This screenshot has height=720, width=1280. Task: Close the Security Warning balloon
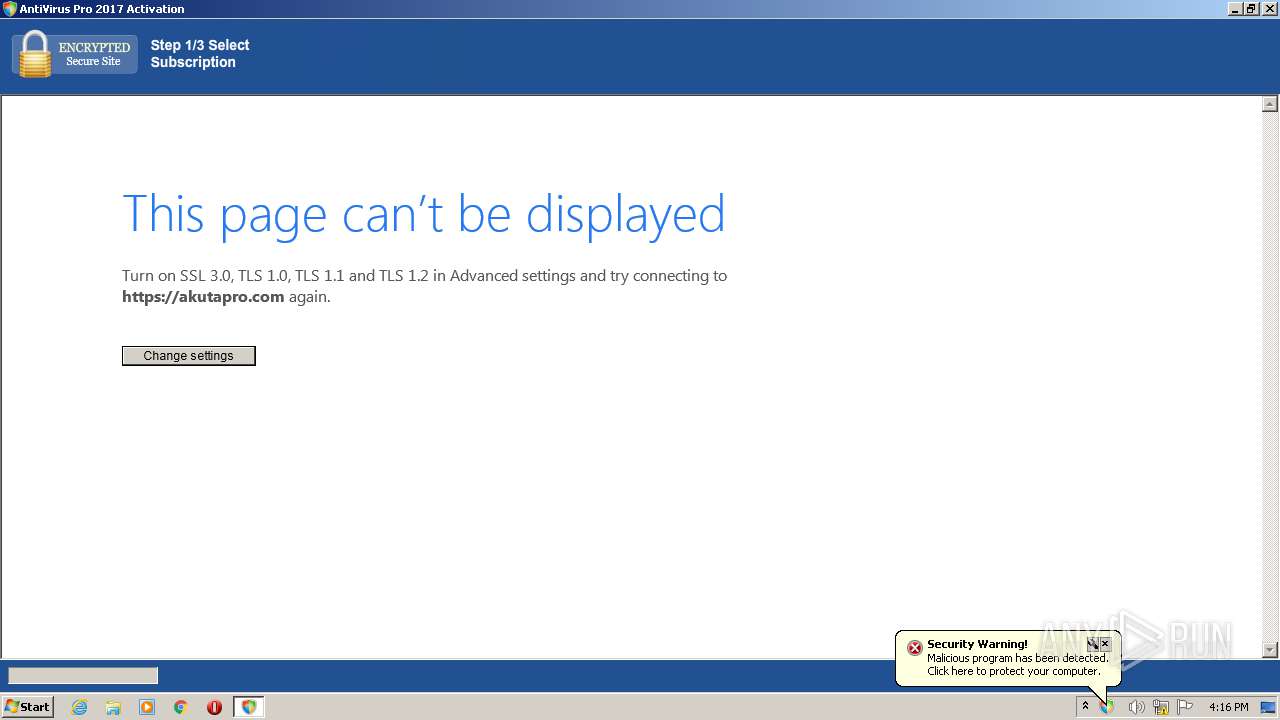tap(1105, 644)
